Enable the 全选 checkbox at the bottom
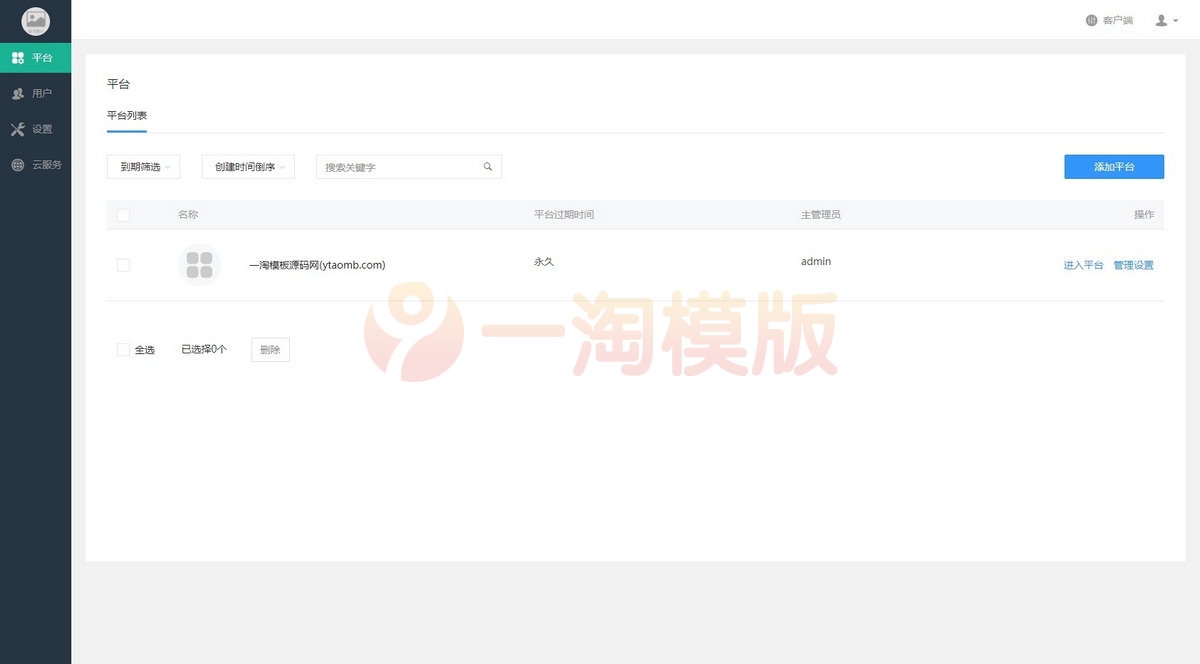This screenshot has width=1200, height=664. (x=124, y=349)
